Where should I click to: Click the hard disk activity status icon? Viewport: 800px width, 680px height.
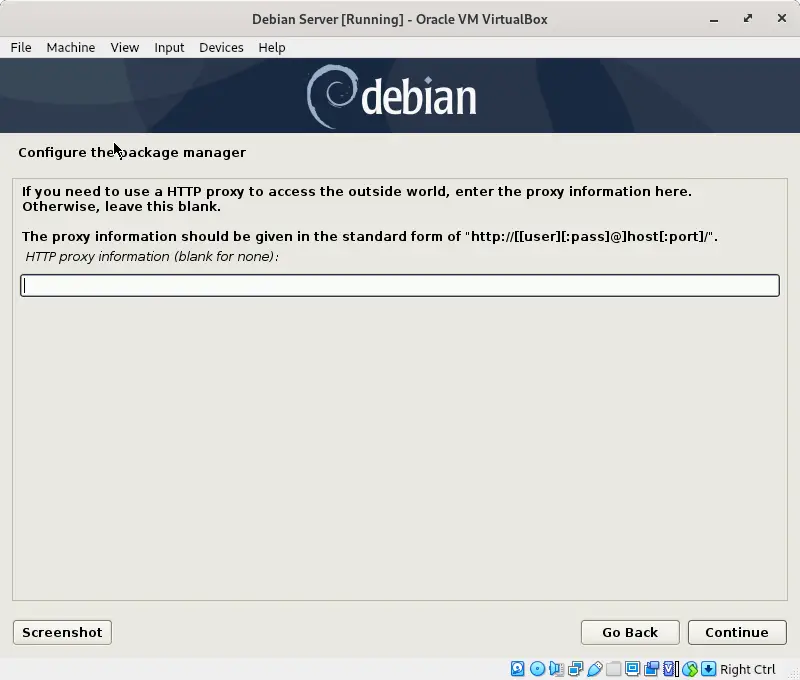pos(517,668)
